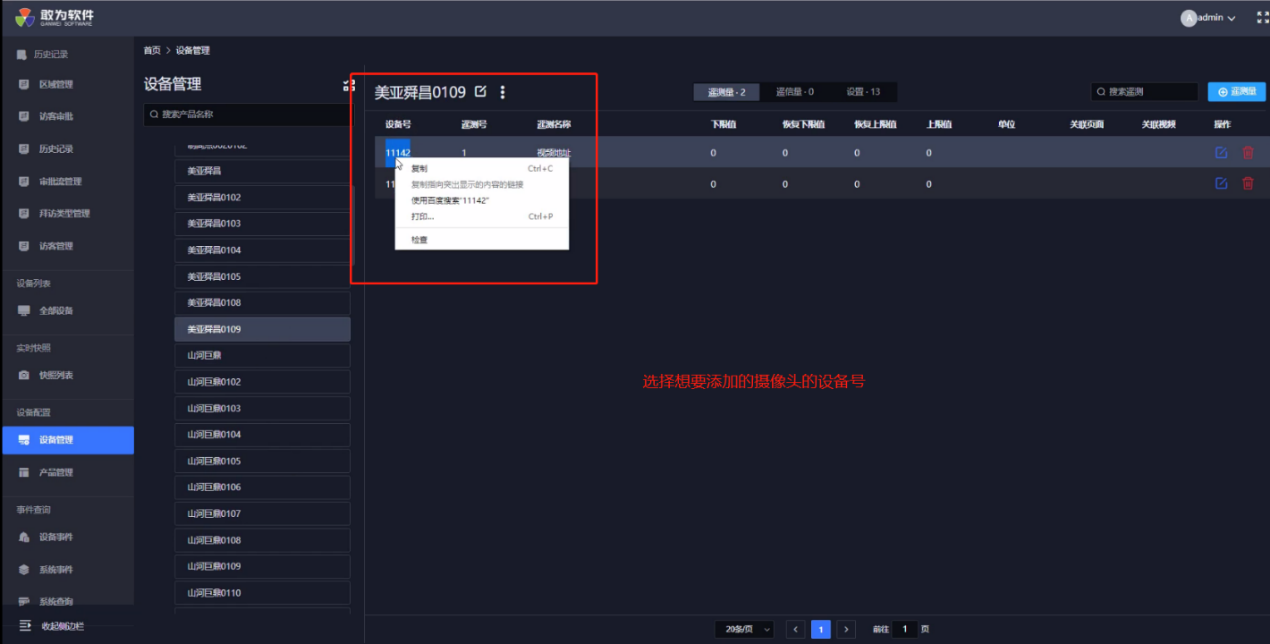1270x644 pixels.
Task: Click the icon next to 拜访类型管理
Action: click(24, 213)
